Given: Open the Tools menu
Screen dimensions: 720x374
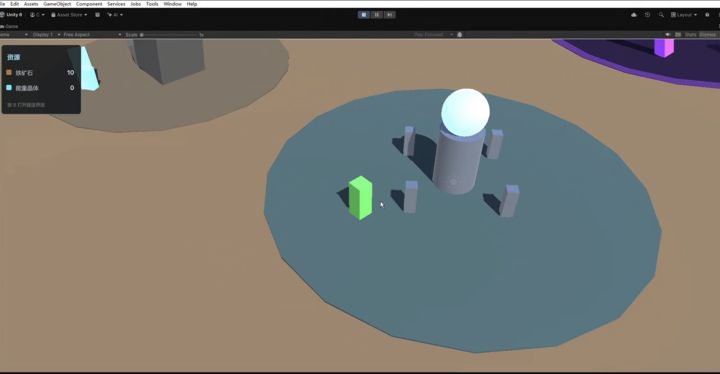Looking at the screenshot, I should (152, 4).
